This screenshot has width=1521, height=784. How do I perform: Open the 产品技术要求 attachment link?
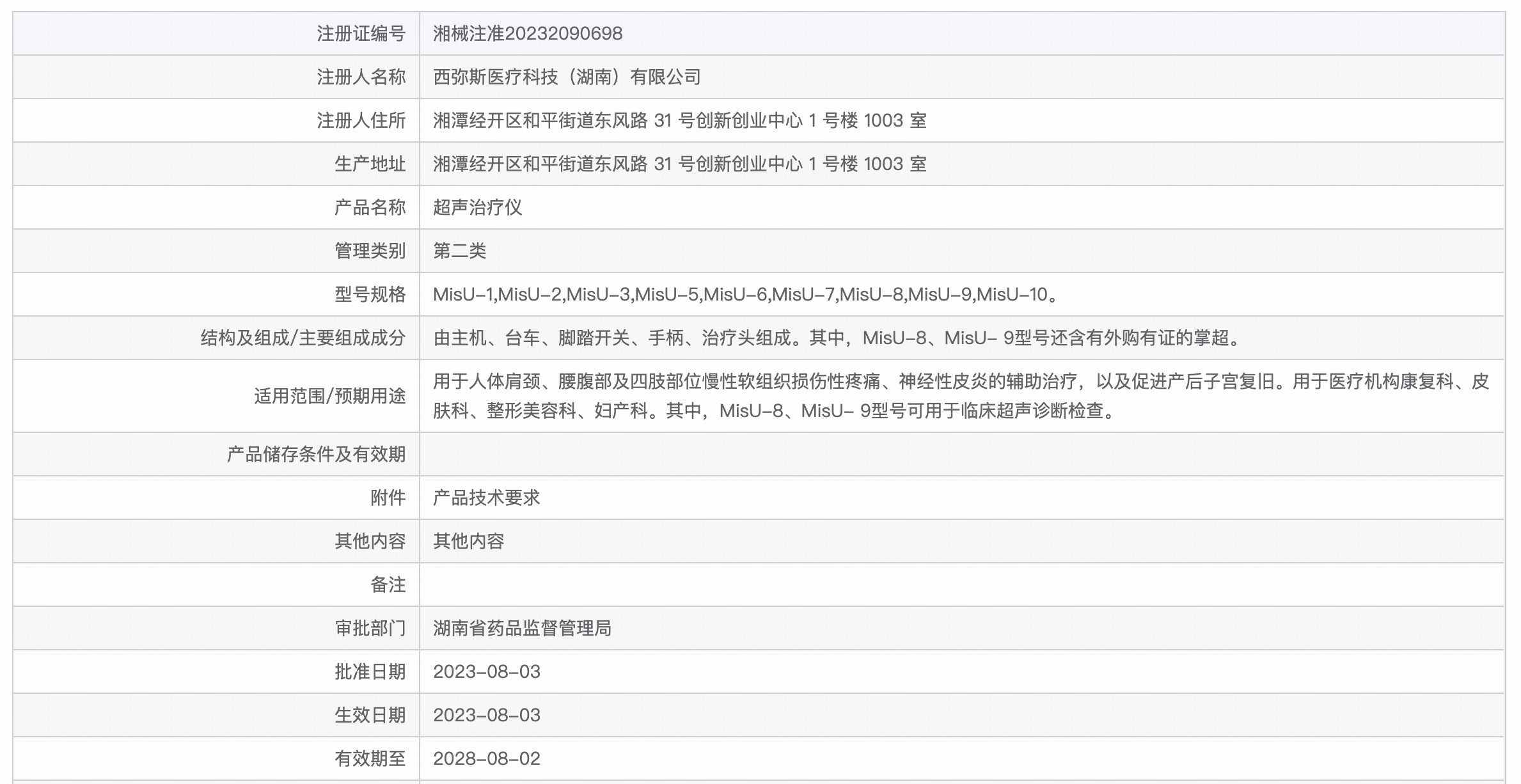486,498
